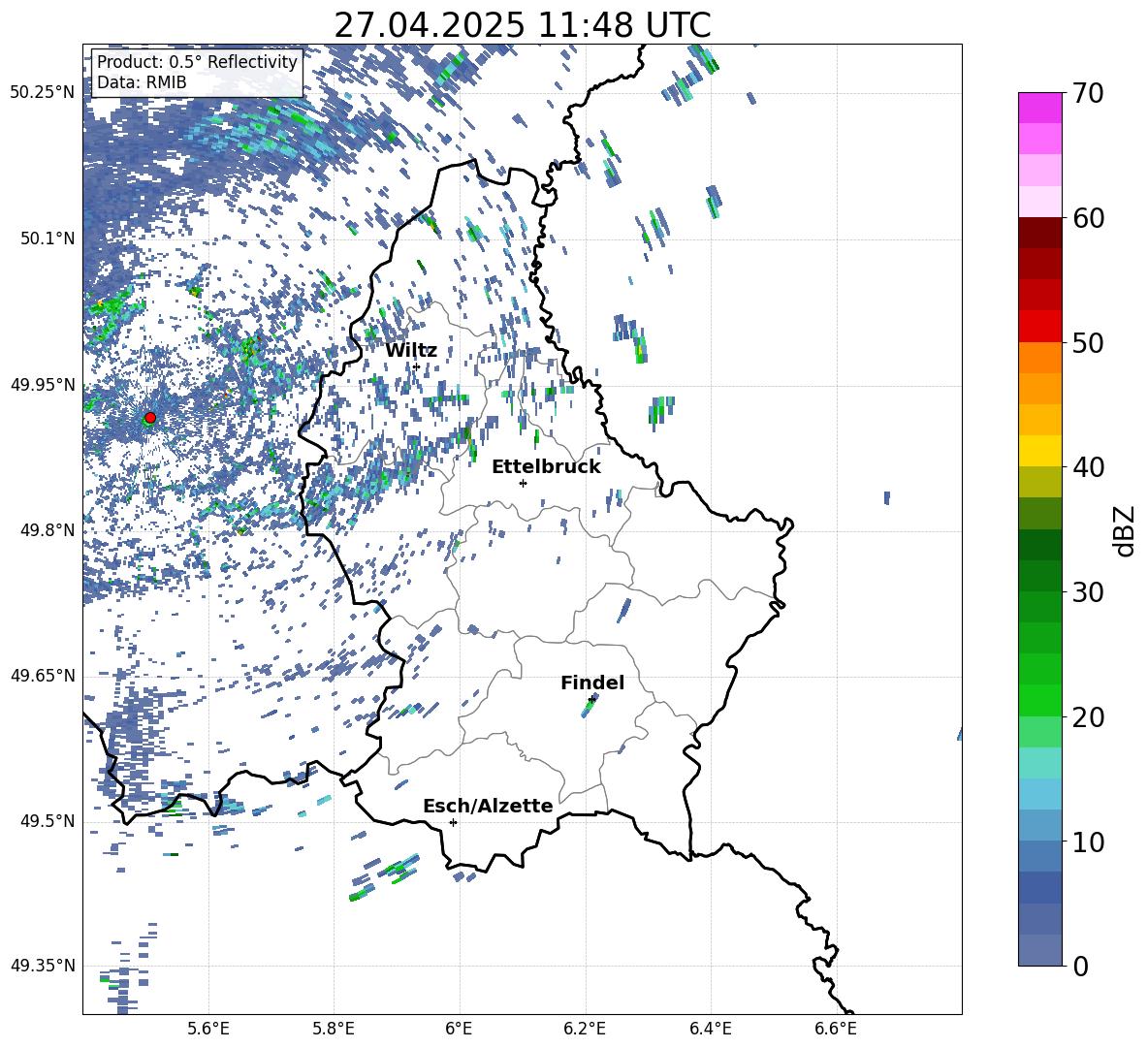1148x1048 pixels.
Task: Click the 'Product: 0.5° Reflectivity' text
Action: [x=197, y=61]
